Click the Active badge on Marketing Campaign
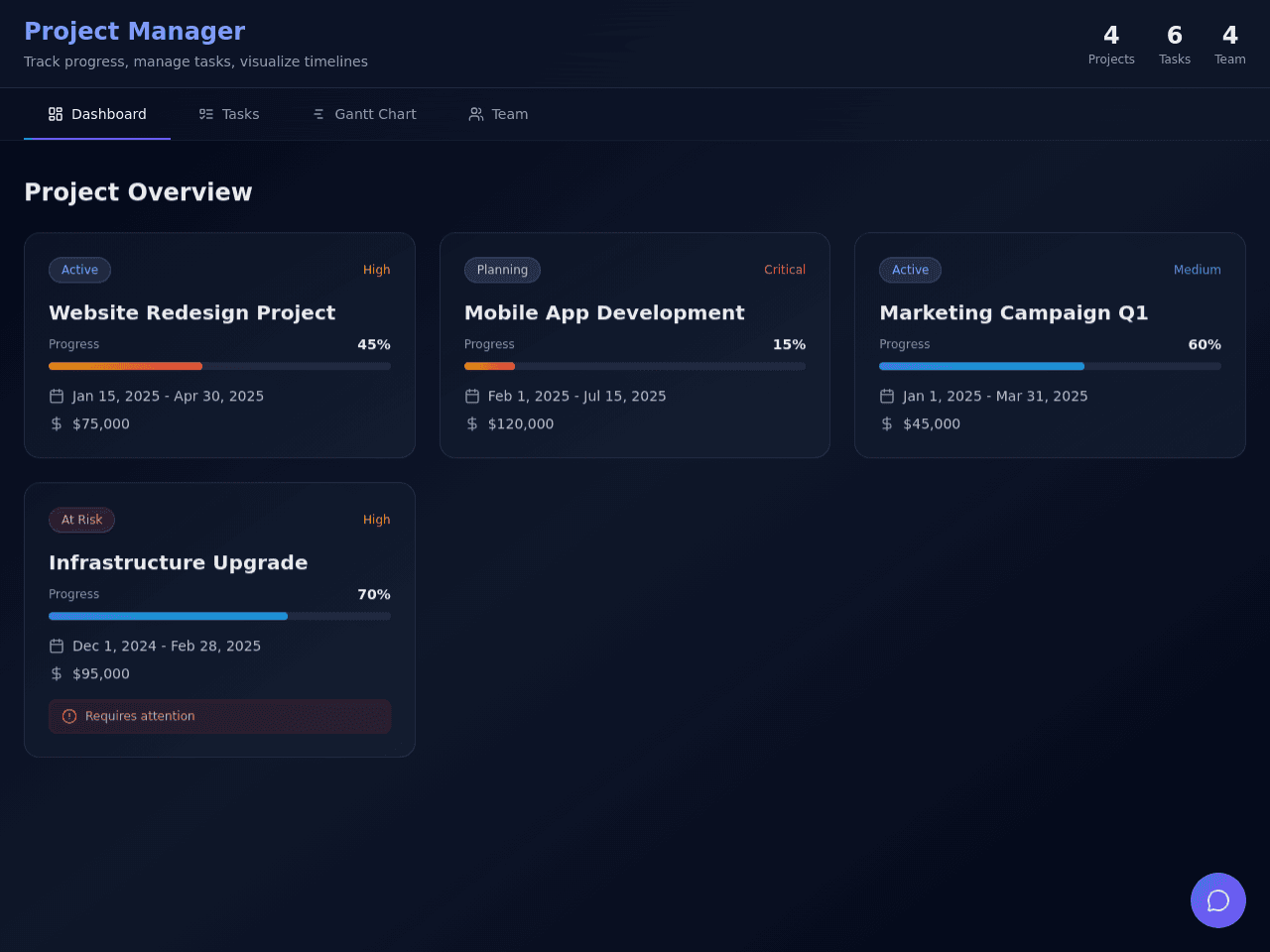The image size is (1270, 952). 910,270
